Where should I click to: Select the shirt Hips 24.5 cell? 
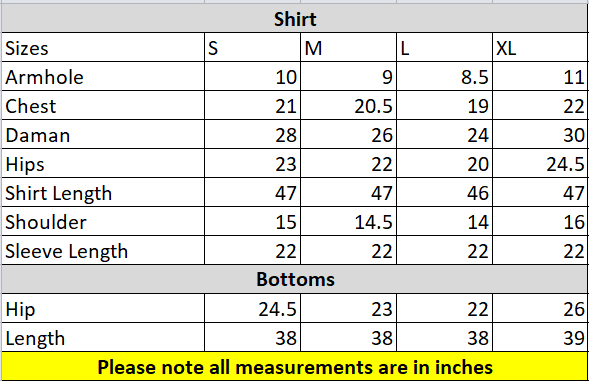540,163
